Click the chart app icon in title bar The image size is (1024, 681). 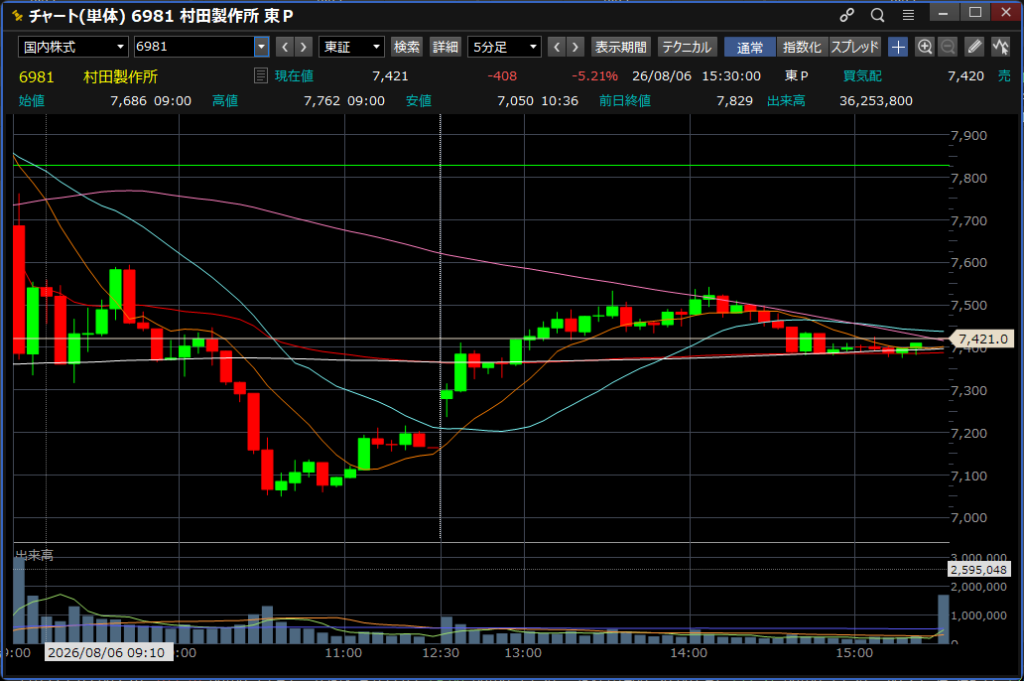(x=17, y=15)
